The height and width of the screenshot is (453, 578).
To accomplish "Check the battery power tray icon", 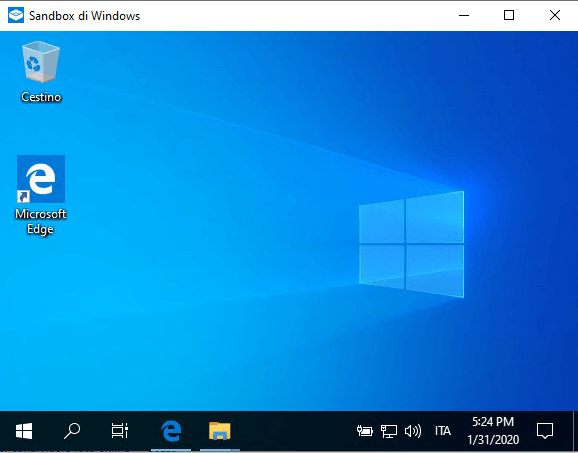I will pos(365,431).
